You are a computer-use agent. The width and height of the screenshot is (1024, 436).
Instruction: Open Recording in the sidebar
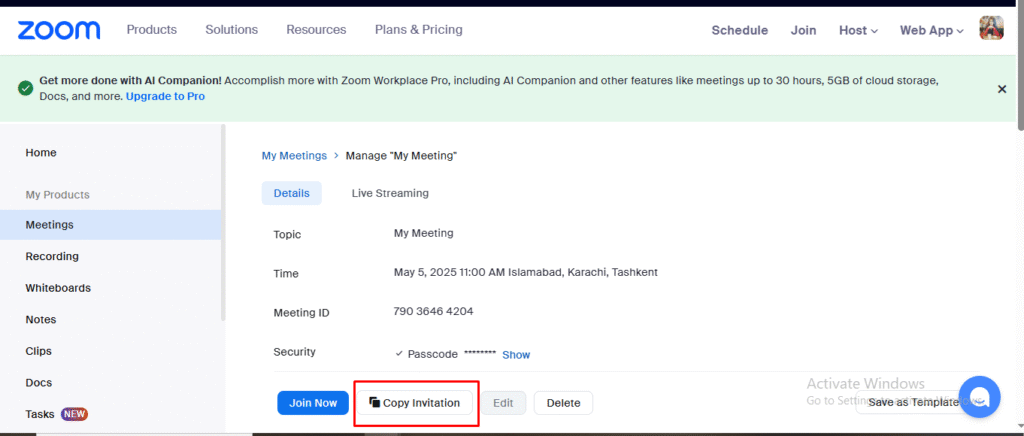point(52,256)
